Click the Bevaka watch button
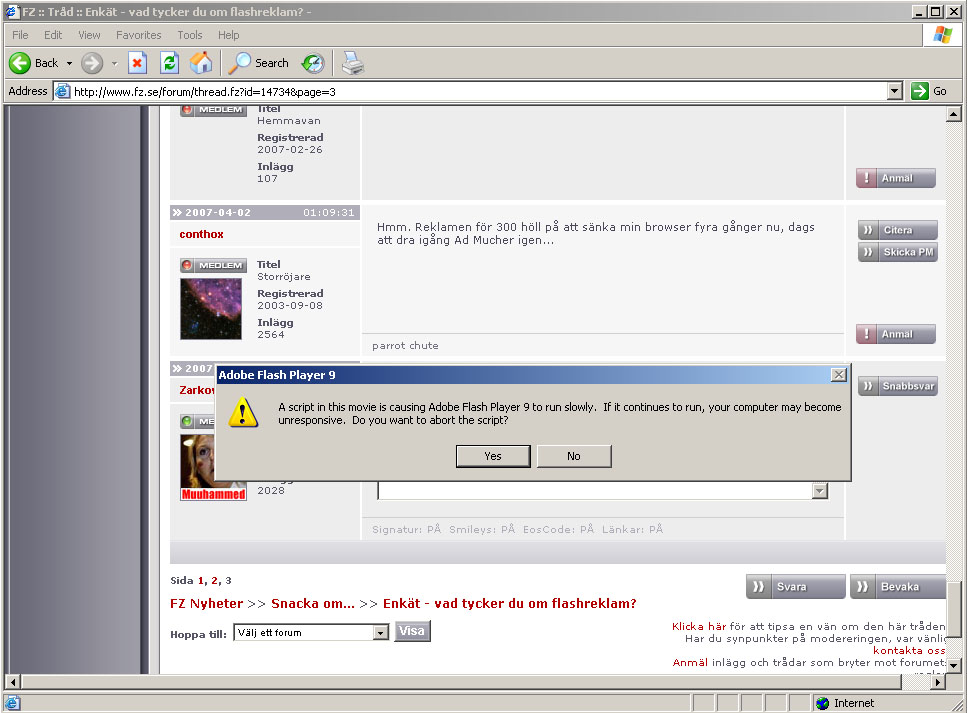The width and height of the screenshot is (967, 713). tap(898, 587)
